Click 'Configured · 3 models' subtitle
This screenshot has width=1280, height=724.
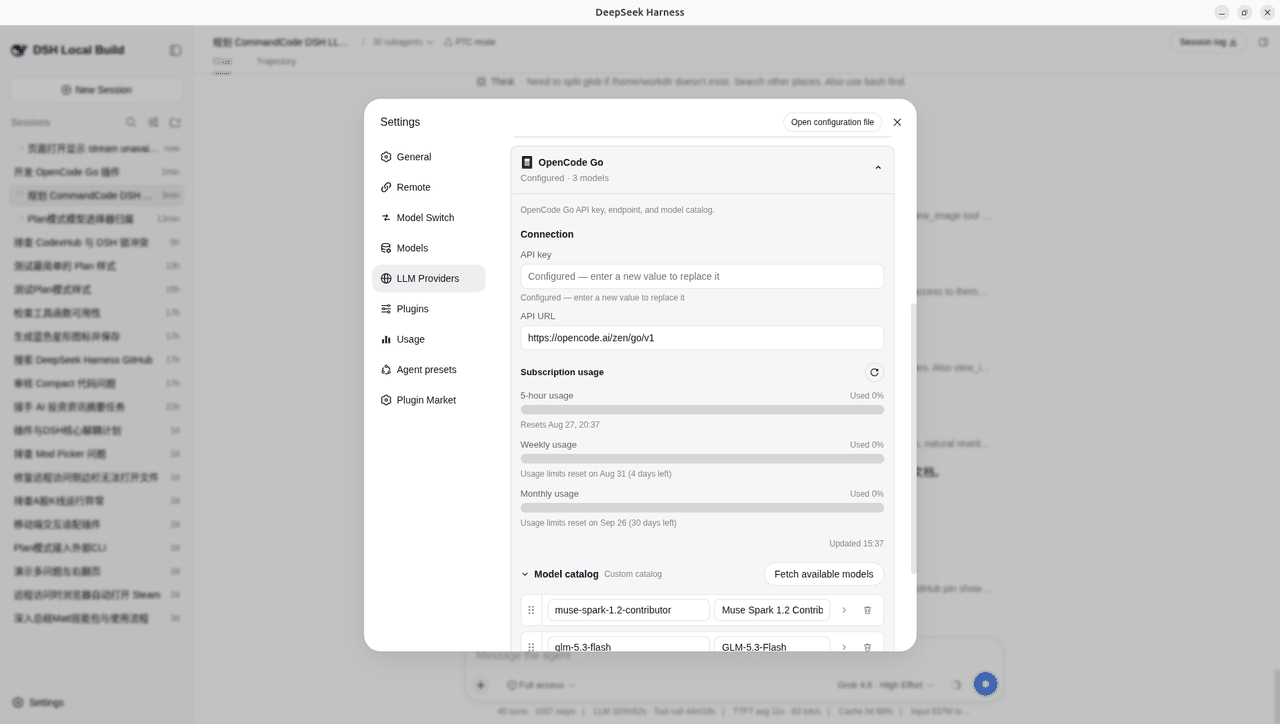(564, 178)
